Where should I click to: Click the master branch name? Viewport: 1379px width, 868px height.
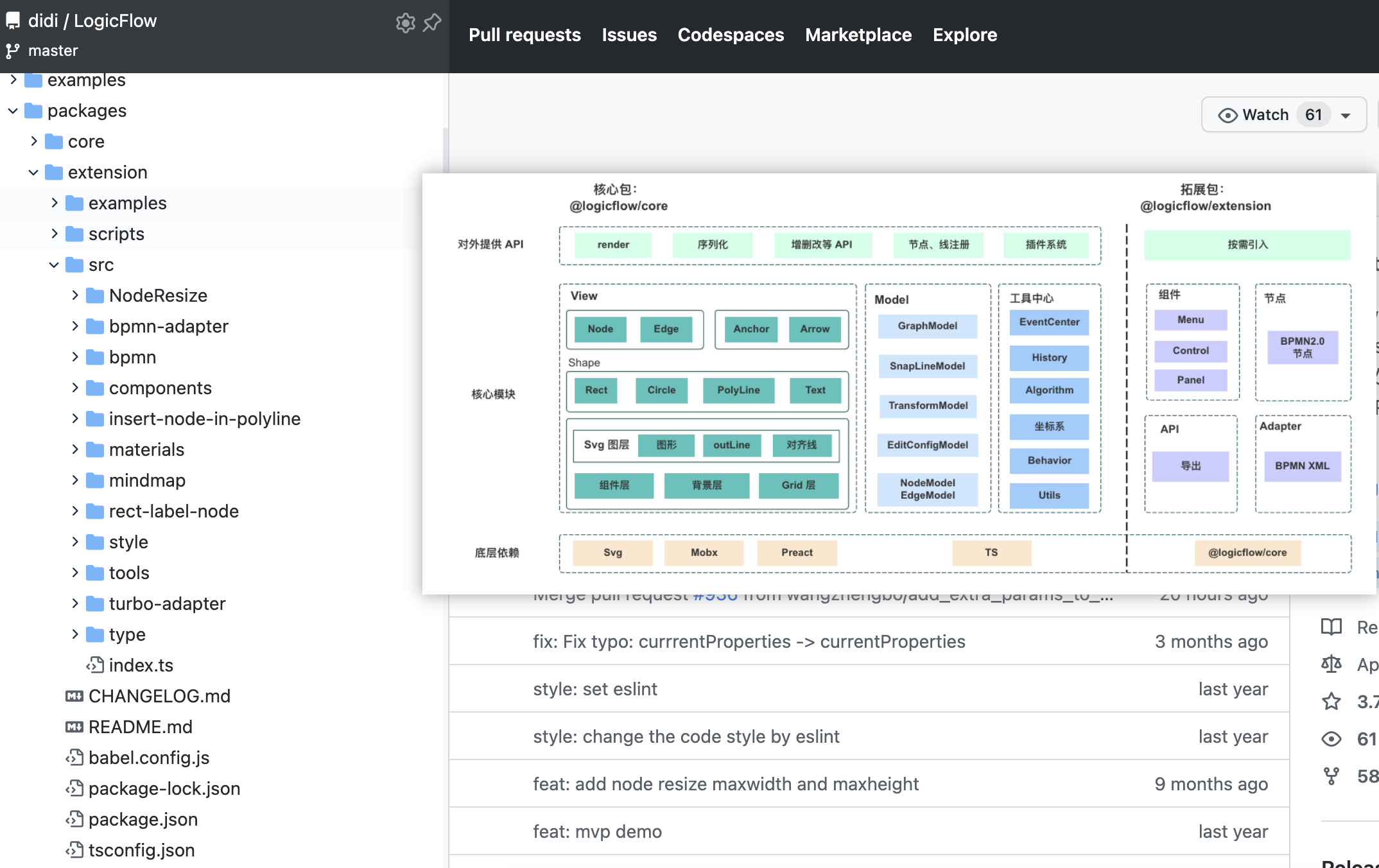(x=53, y=51)
